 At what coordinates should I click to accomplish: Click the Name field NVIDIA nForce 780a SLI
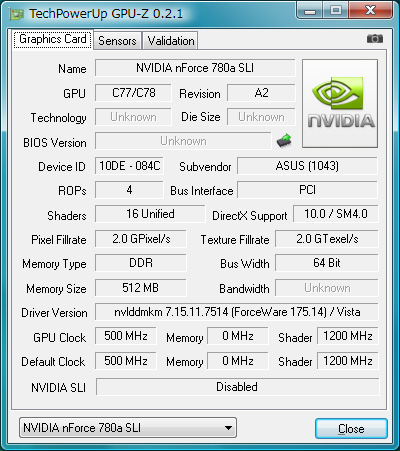pyautogui.click(x=195, y=68)
